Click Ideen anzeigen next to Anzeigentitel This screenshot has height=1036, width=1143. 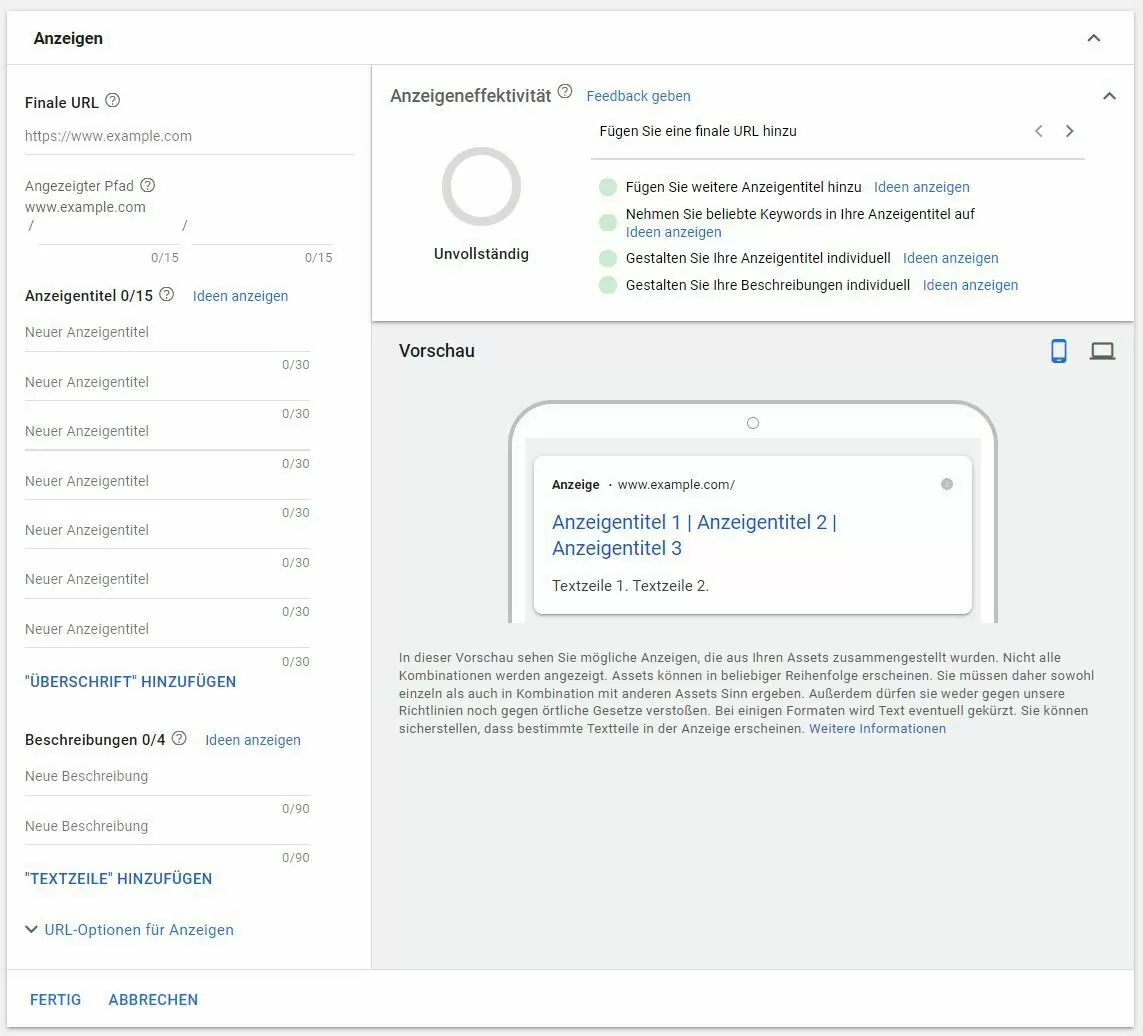pos(240,296)
